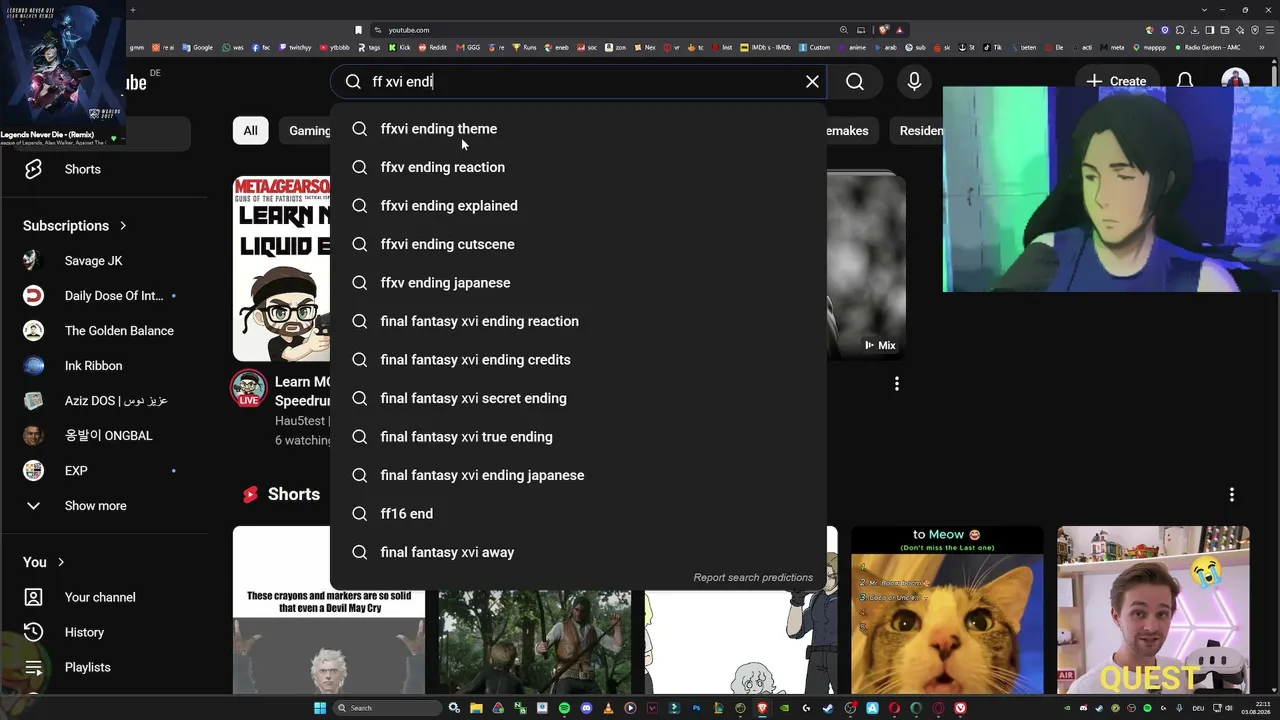The image size is (1280, 720).
Task: Click the Windows taskbar Search box
Action: pyautogui.click(x=388, y=708)
